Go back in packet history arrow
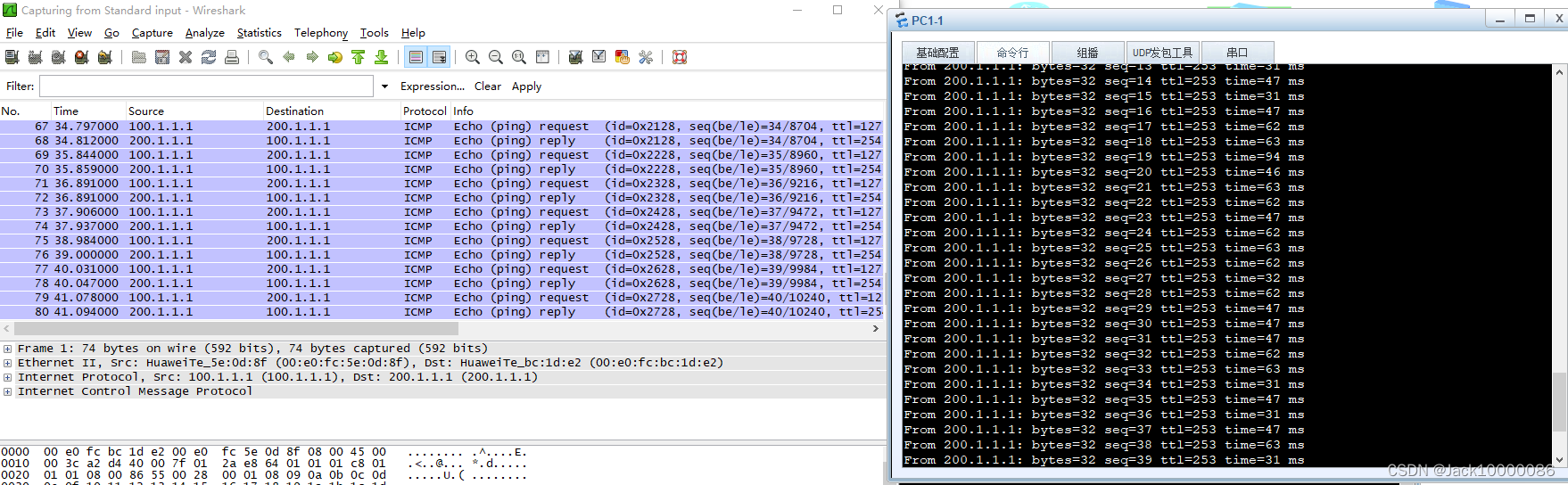Viewport: 1568px width, 485px height. 289,57
